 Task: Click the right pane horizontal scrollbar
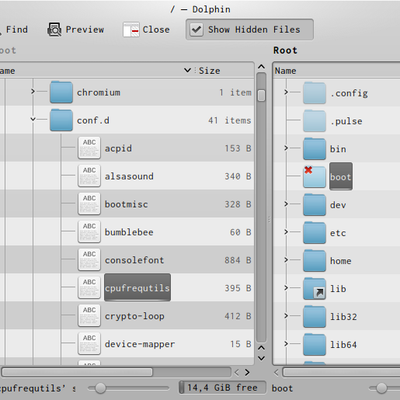[341, 372]
